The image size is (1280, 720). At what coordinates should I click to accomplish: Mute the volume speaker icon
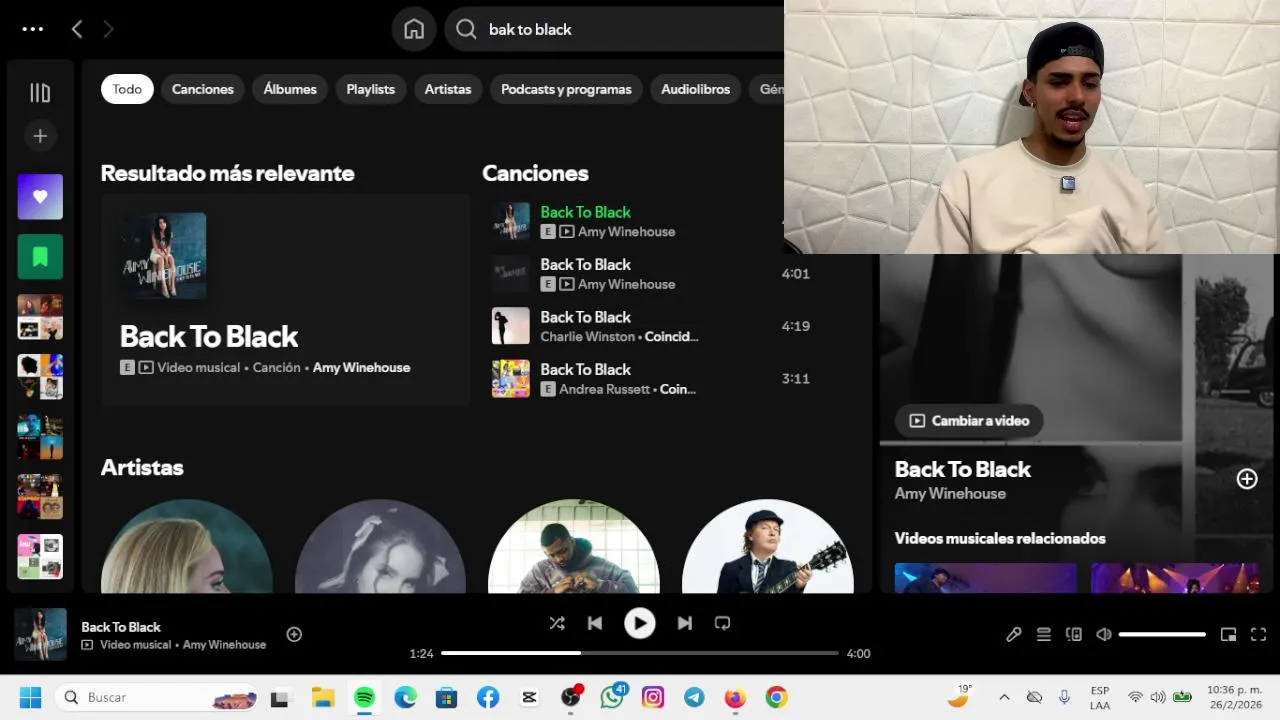point(1104,634)
